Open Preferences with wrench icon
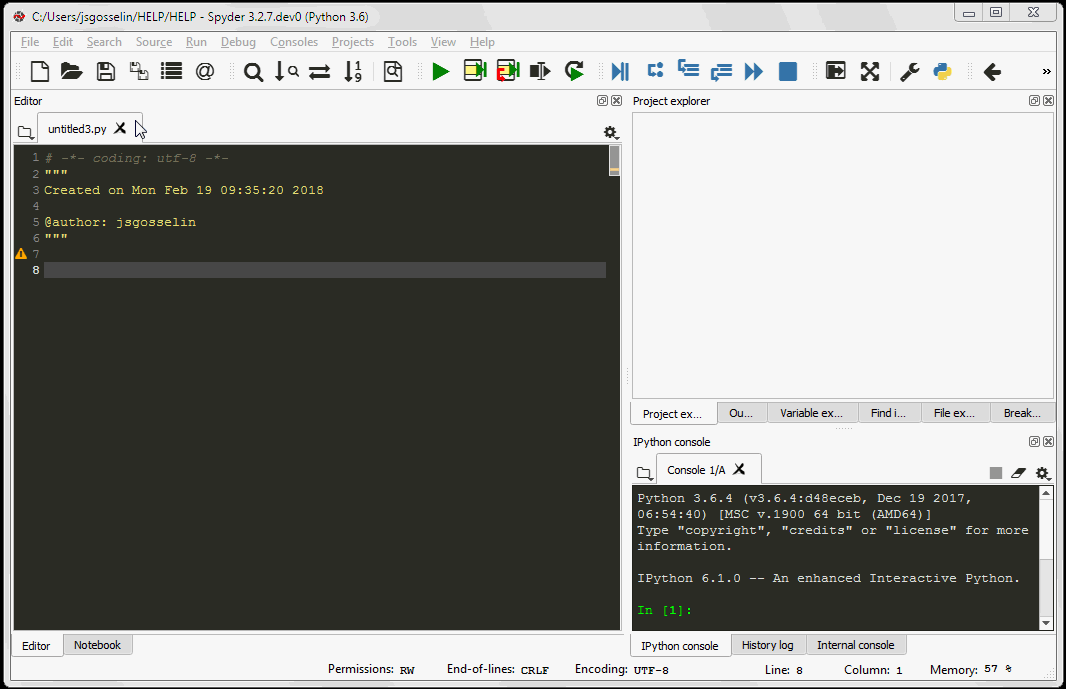Screen dimensions: 1066x689 point(910,71)
